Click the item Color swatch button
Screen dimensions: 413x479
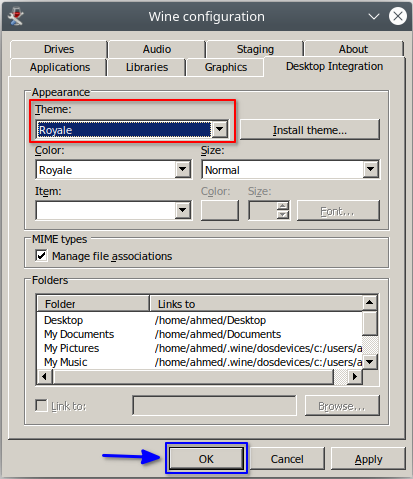pos(220,210)
